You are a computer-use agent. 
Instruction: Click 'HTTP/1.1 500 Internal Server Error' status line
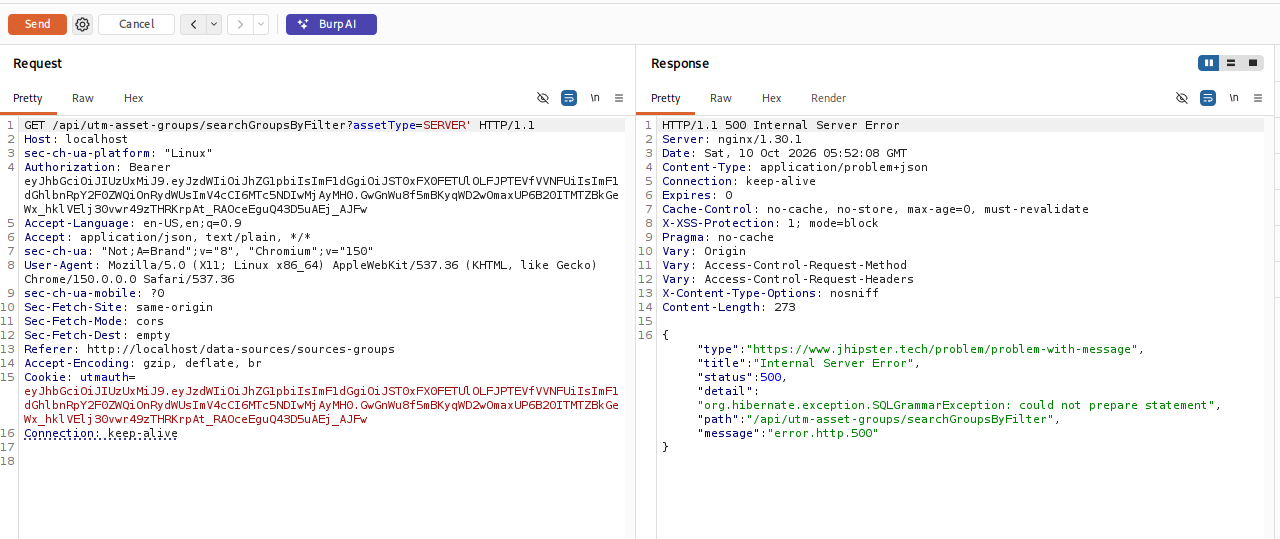(780, 125)
